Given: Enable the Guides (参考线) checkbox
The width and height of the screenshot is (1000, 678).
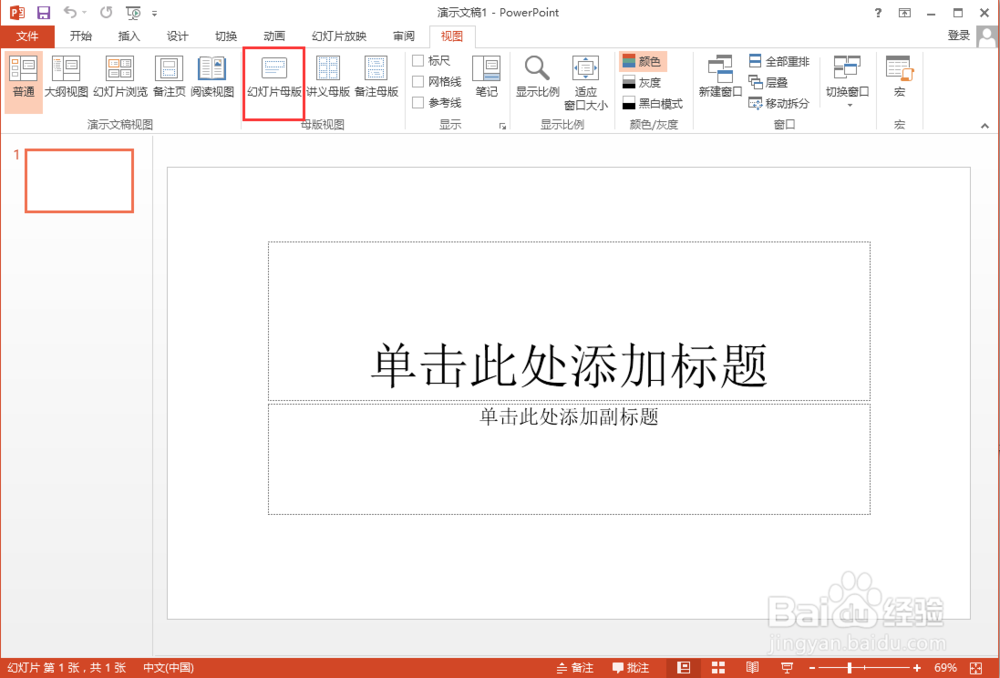Looking at the screenshot, I should [x=418, y=103].
